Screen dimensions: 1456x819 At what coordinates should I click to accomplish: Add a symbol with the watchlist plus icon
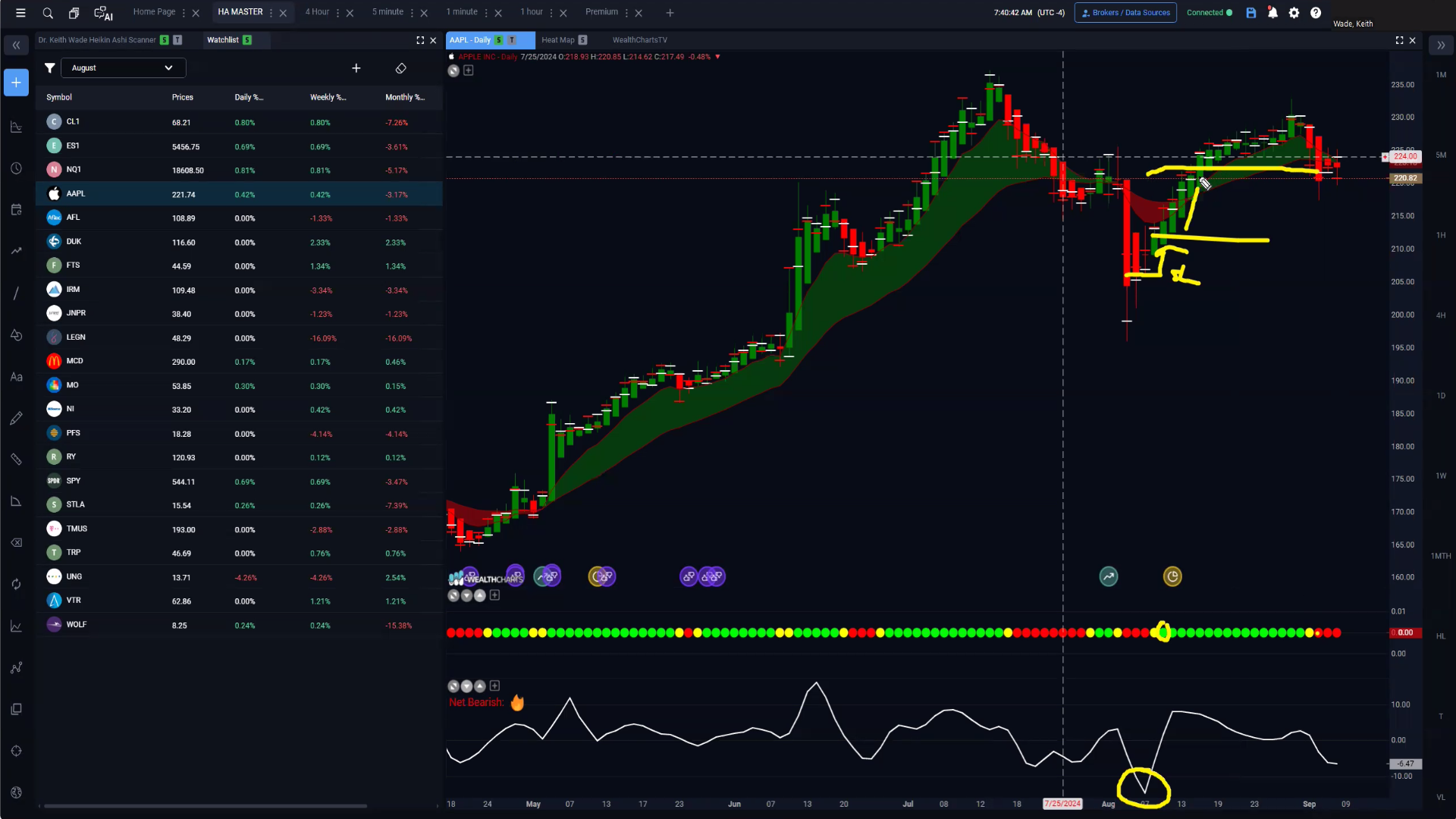(x=356, y=68)
